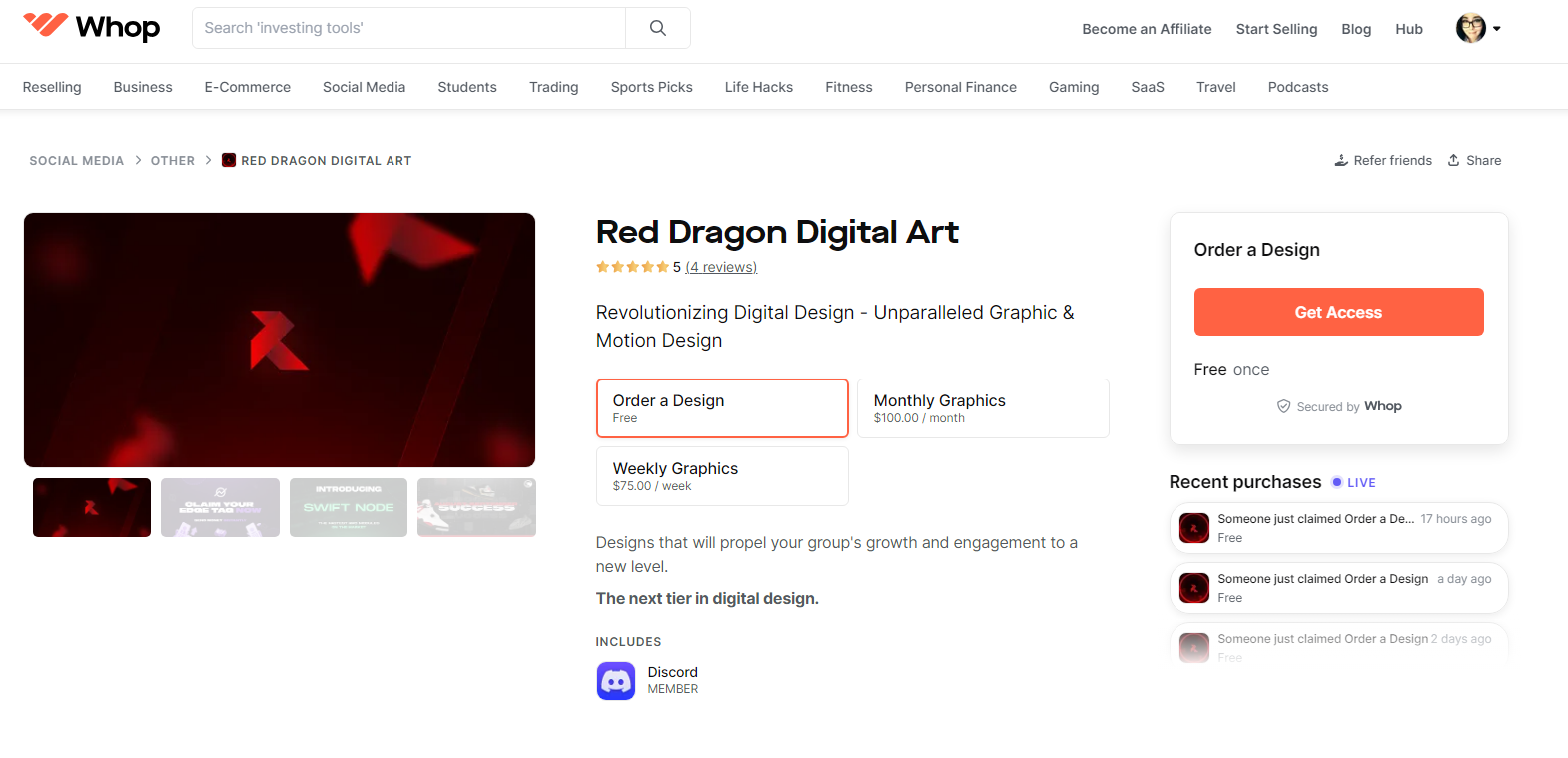Screen dimensions: 1568x758
Task: Click the Share icon link
Action: pos(1454,160)
